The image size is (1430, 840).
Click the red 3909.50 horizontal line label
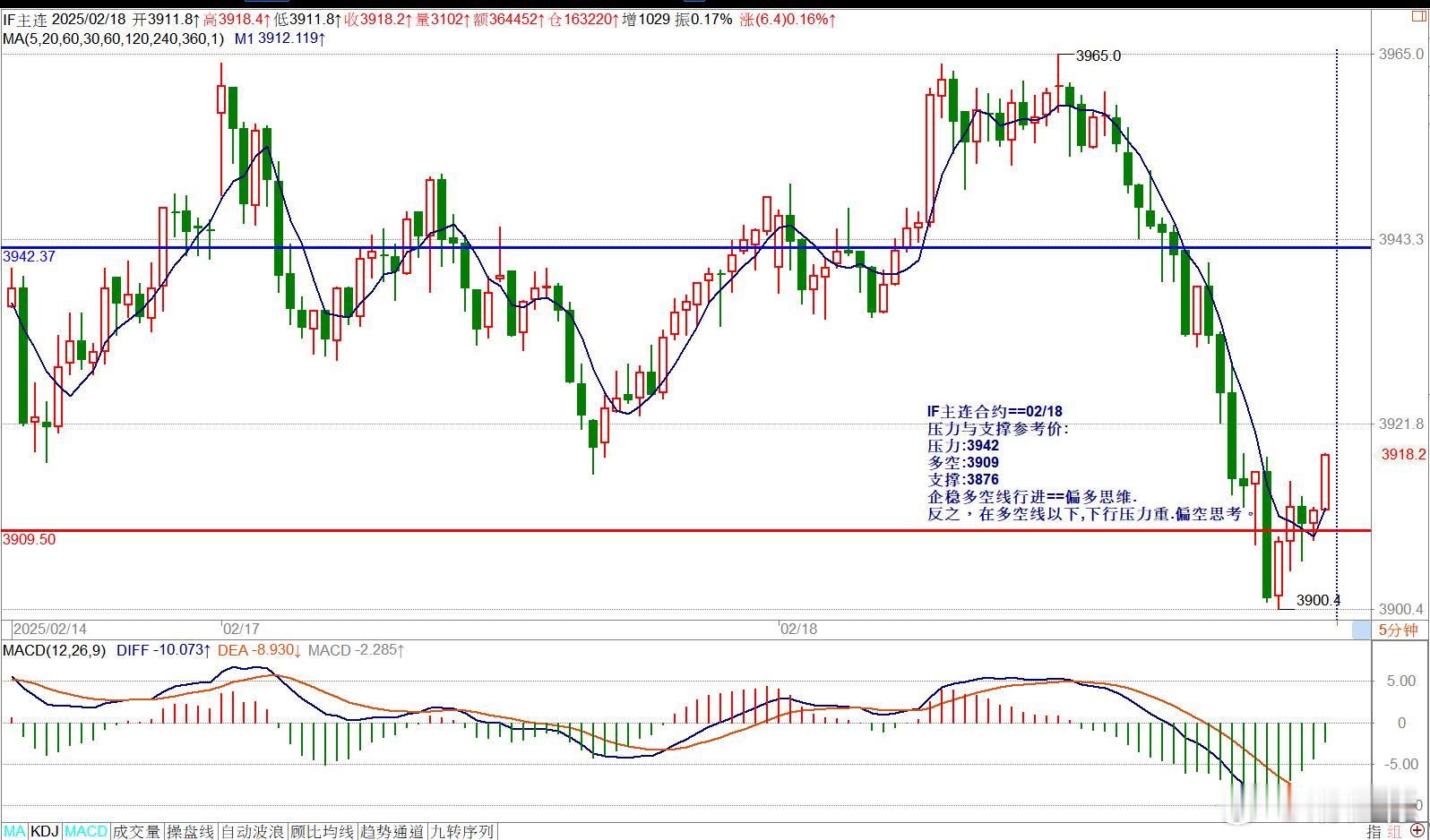30,539
